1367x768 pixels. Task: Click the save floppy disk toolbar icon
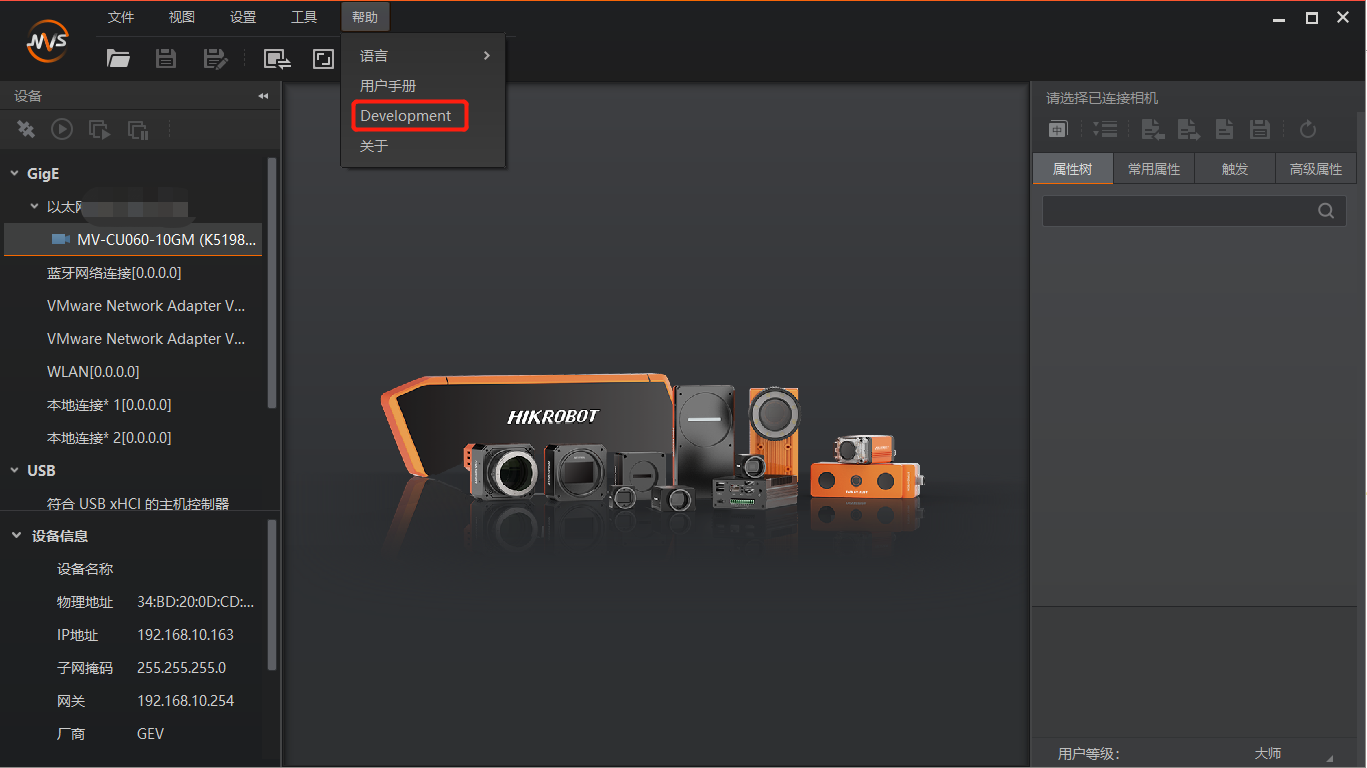click(166, 59)
